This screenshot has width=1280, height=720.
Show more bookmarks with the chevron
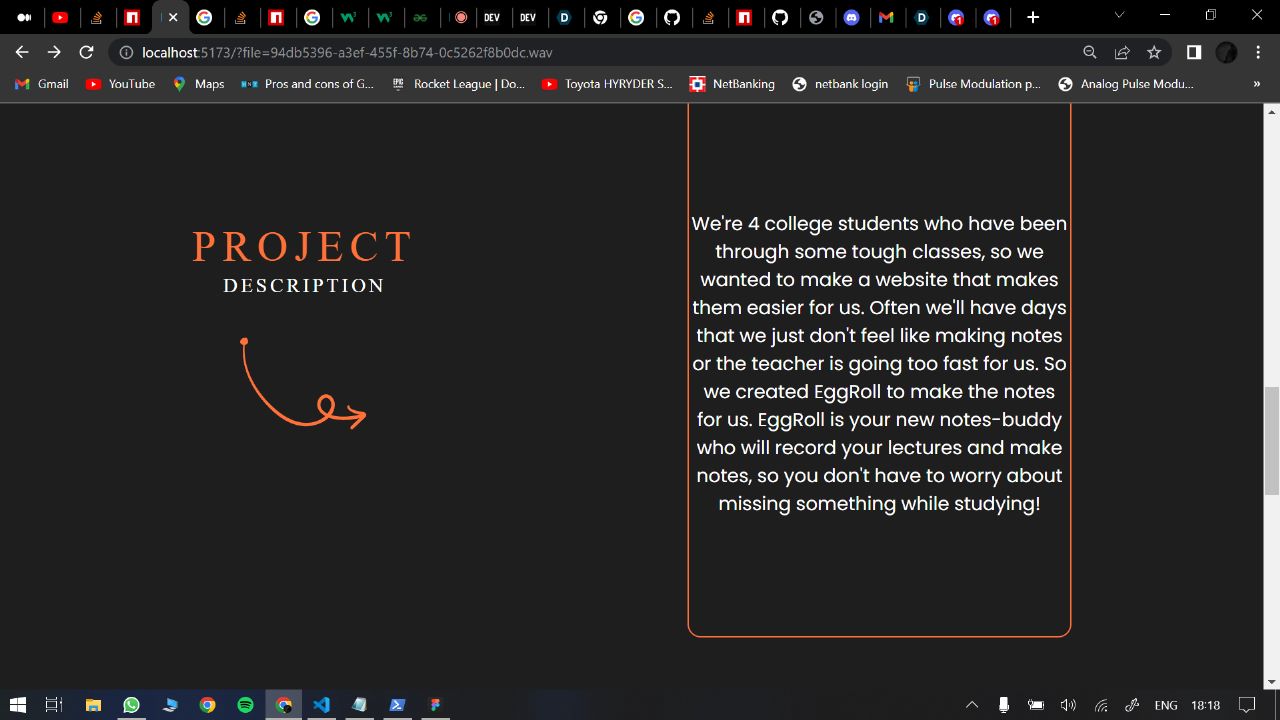point(1257,84)
